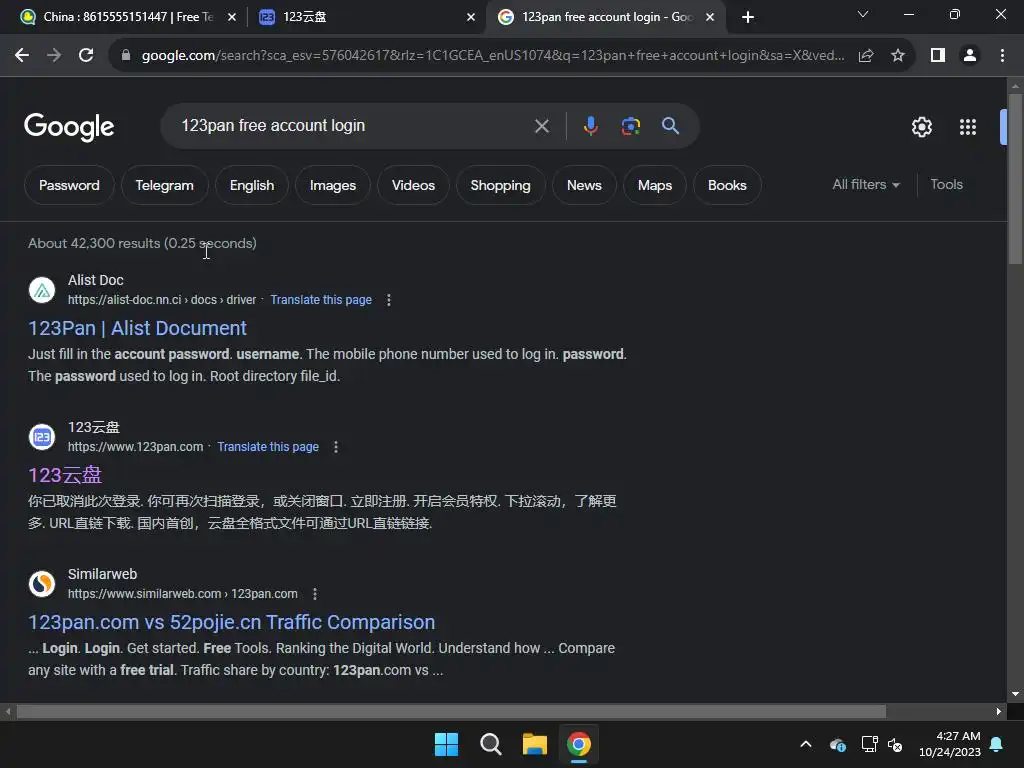
Task: Bookmark this page with star icon
Action: click(x=898, y=56)
